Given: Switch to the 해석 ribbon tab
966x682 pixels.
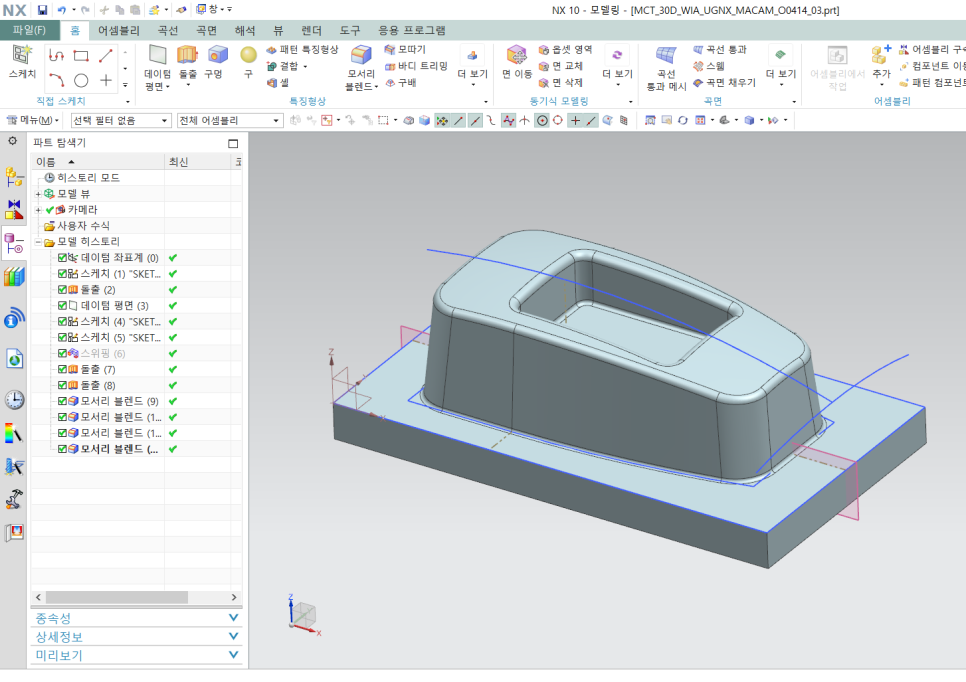Looking at the screenshot, I should click(x=245, y=30).
